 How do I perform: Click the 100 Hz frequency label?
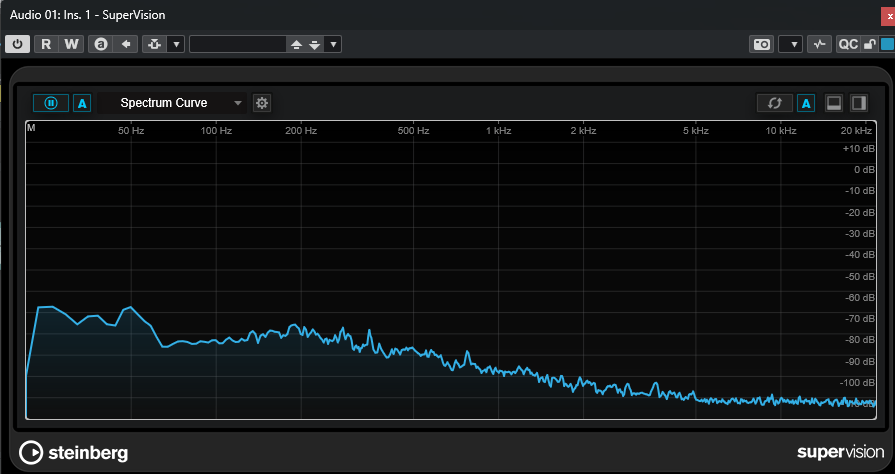(216, 130)
